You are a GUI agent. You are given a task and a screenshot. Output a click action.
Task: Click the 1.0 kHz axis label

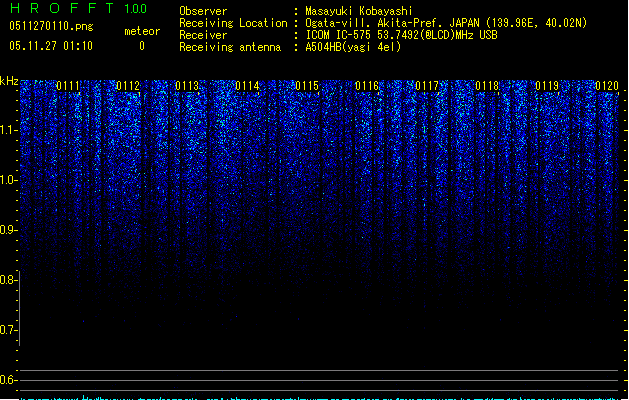[8, 180]
